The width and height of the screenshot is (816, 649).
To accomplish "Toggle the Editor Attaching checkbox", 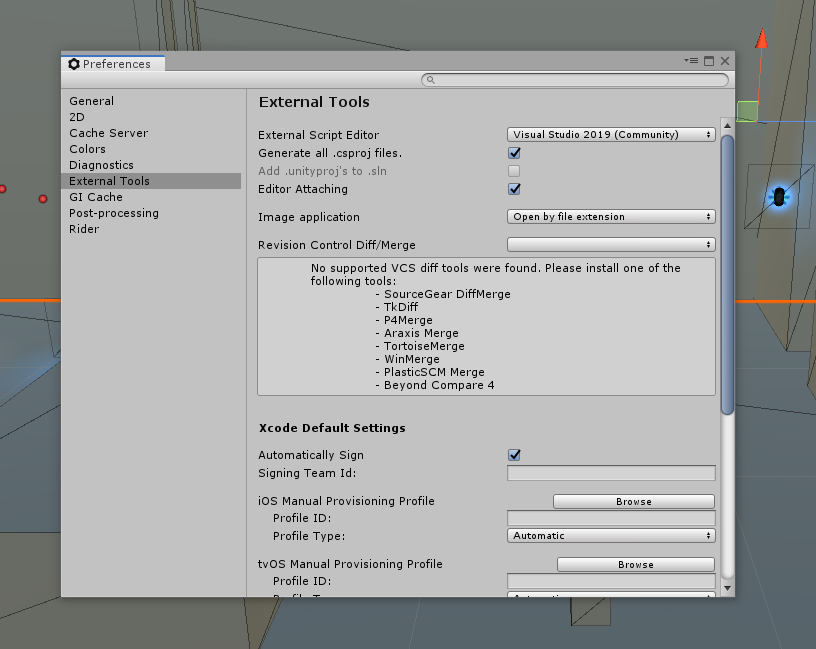I will tap(514, 189).
